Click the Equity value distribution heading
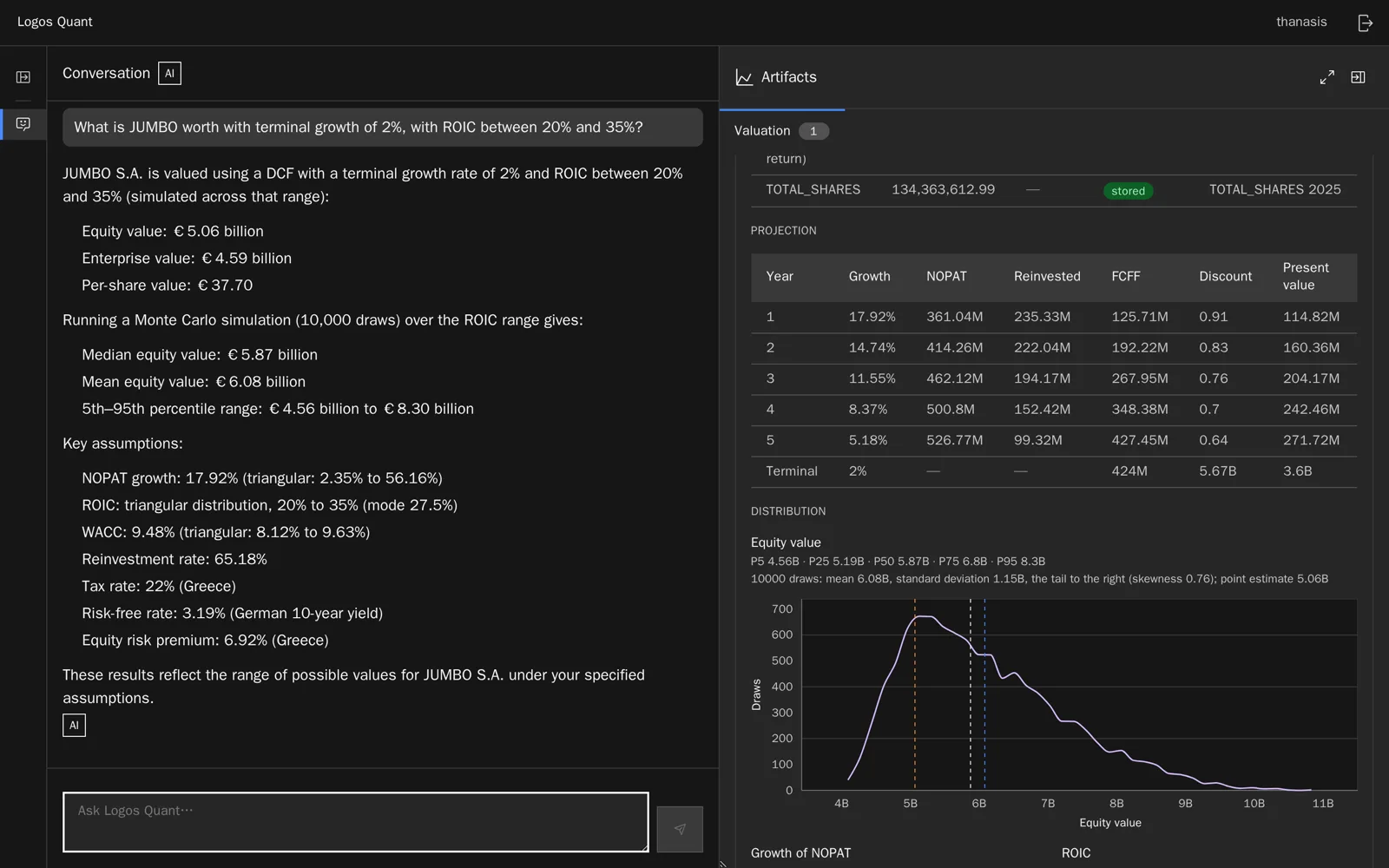 (786, 542)
